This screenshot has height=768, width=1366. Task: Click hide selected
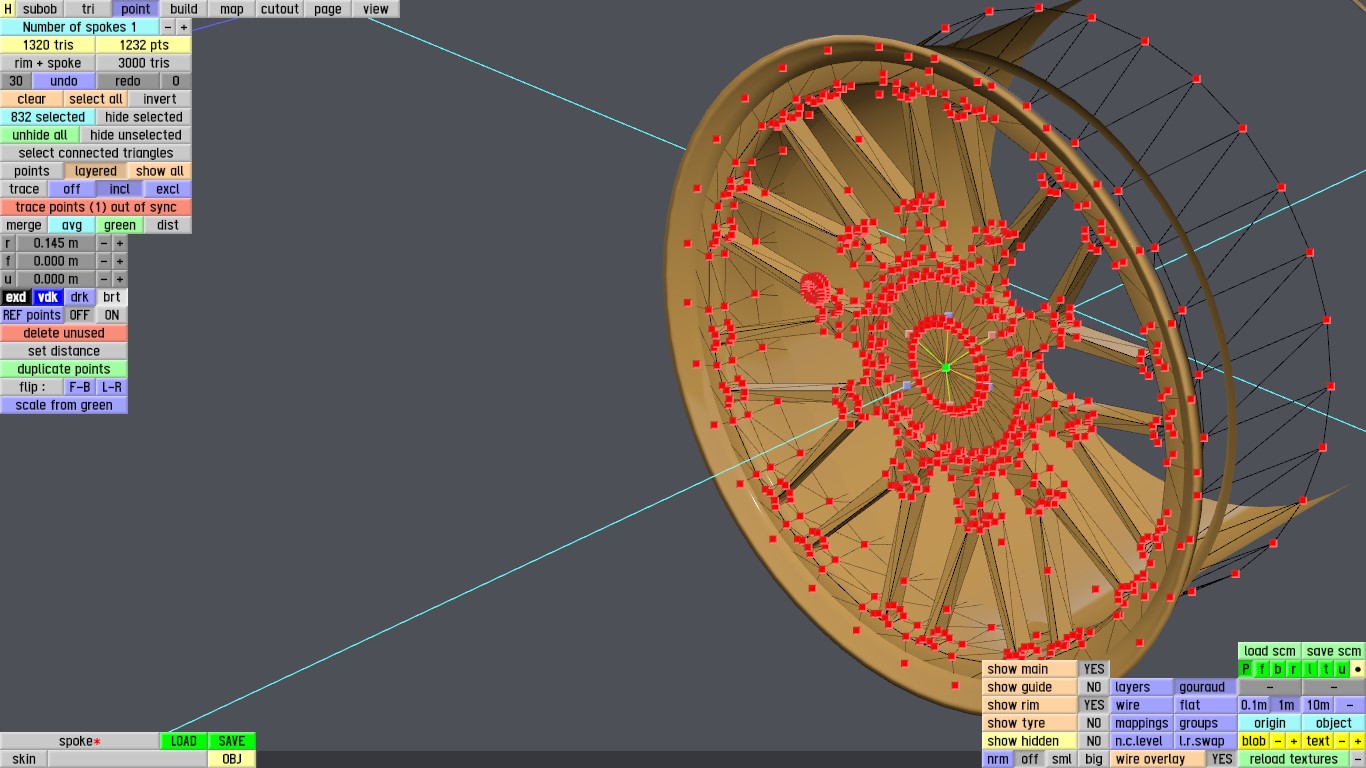pos(144,117)
